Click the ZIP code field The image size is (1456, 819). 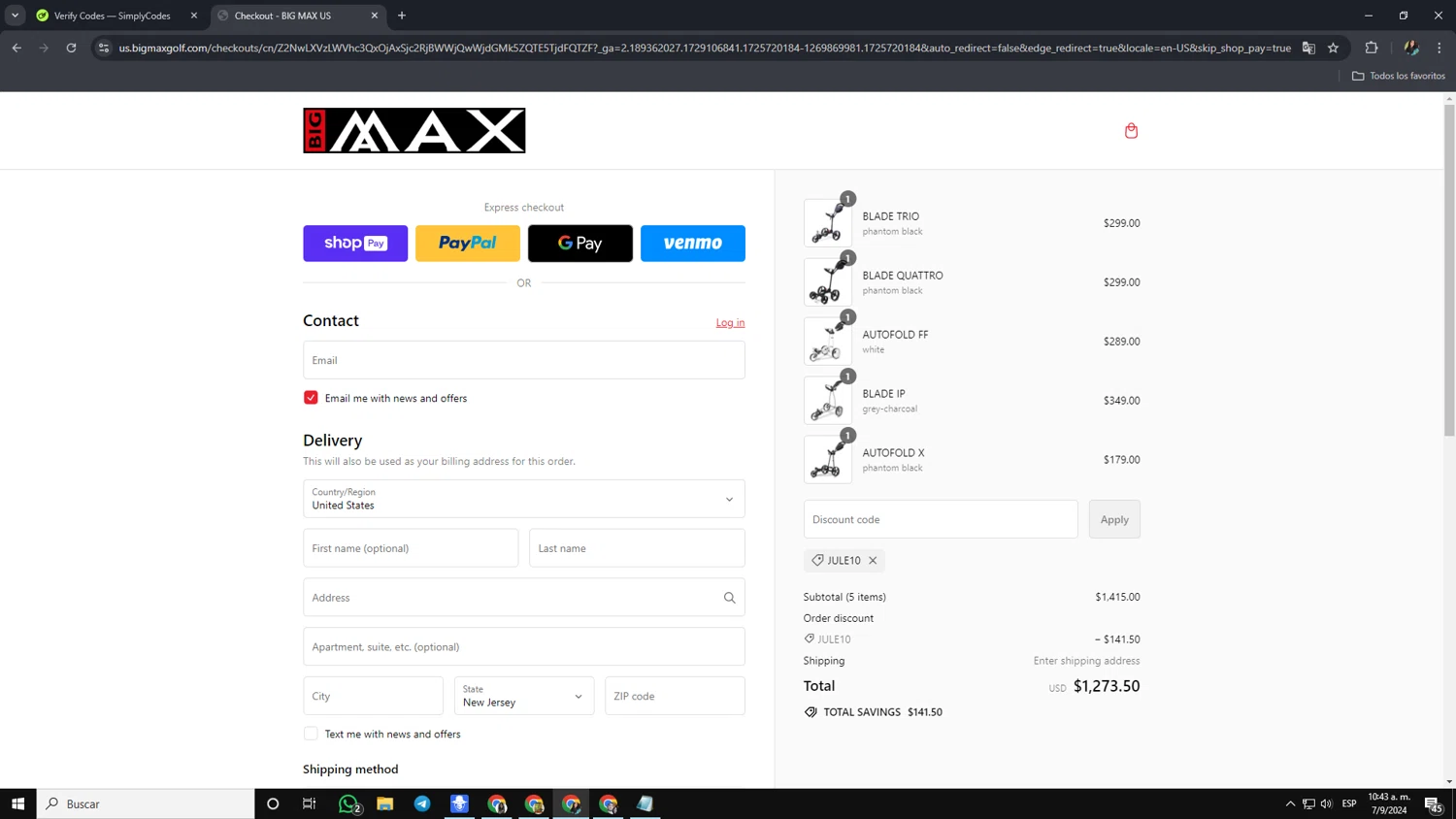(x=675, y=696)
